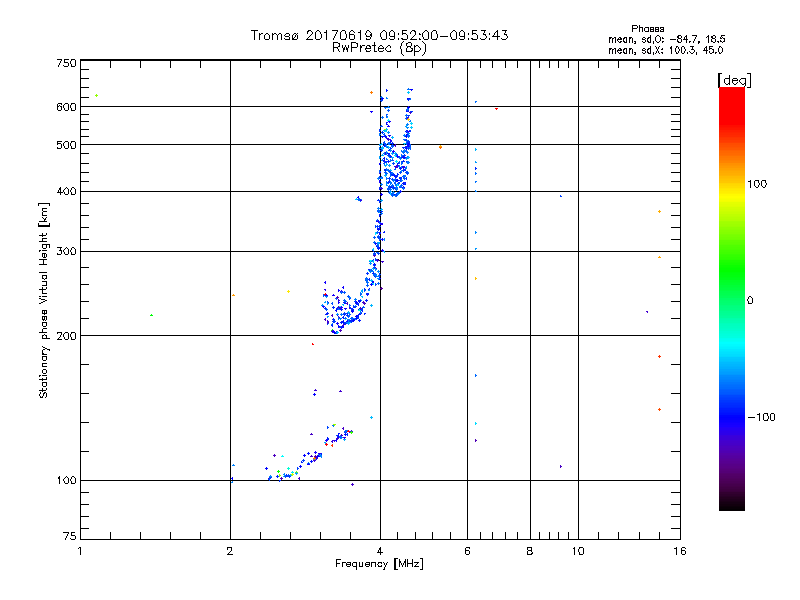Screen dimensions: 800x600
Task: Select the "mean, sd,O: -84.7, 18.5" line
Action: point(667,39)
